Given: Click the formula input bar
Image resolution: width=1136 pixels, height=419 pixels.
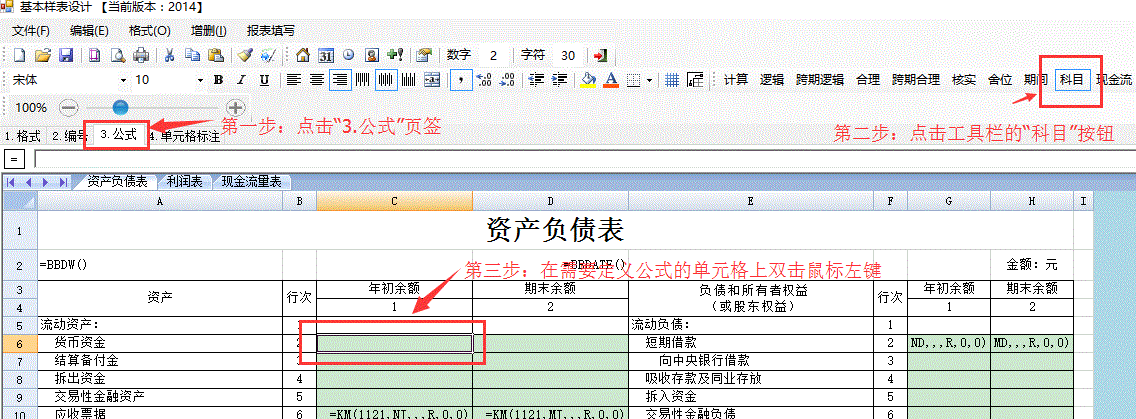Looking at the screenshot, I should (x=585, y=159).
